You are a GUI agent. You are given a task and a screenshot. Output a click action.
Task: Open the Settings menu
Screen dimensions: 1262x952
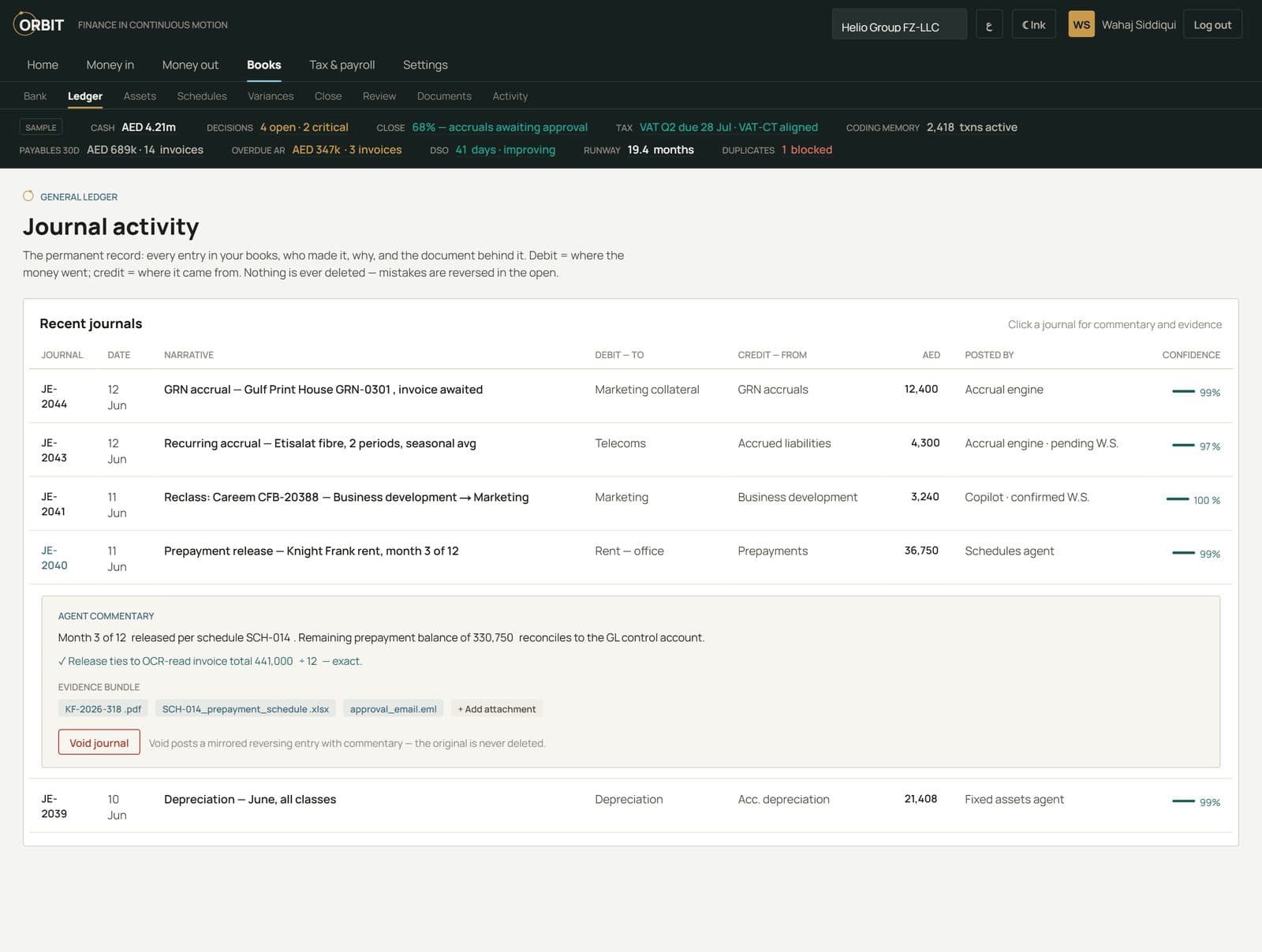425,65
